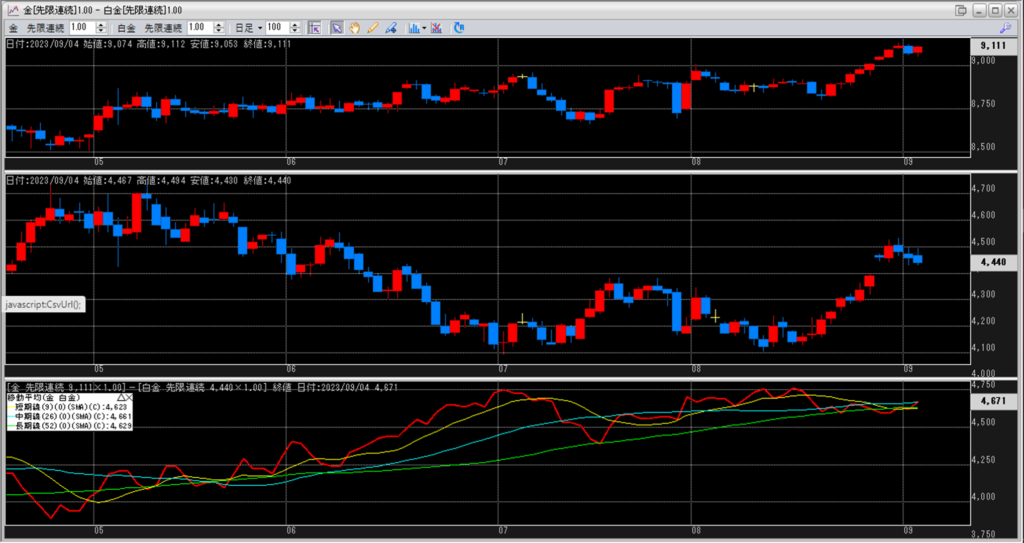Adjust the platinum multiplier spinner arrows

coord(219,27)
